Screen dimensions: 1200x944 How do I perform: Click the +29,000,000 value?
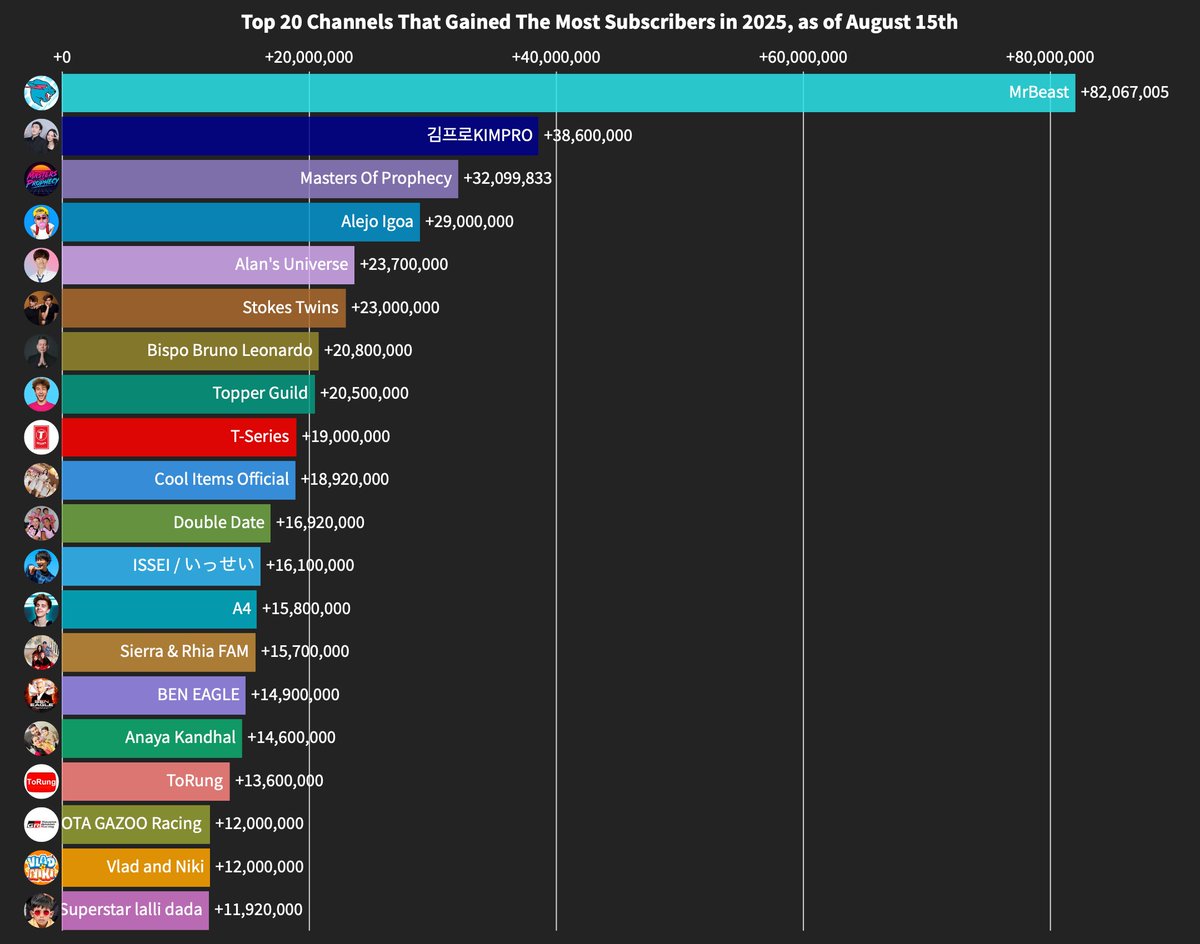(x=469, y=222)
